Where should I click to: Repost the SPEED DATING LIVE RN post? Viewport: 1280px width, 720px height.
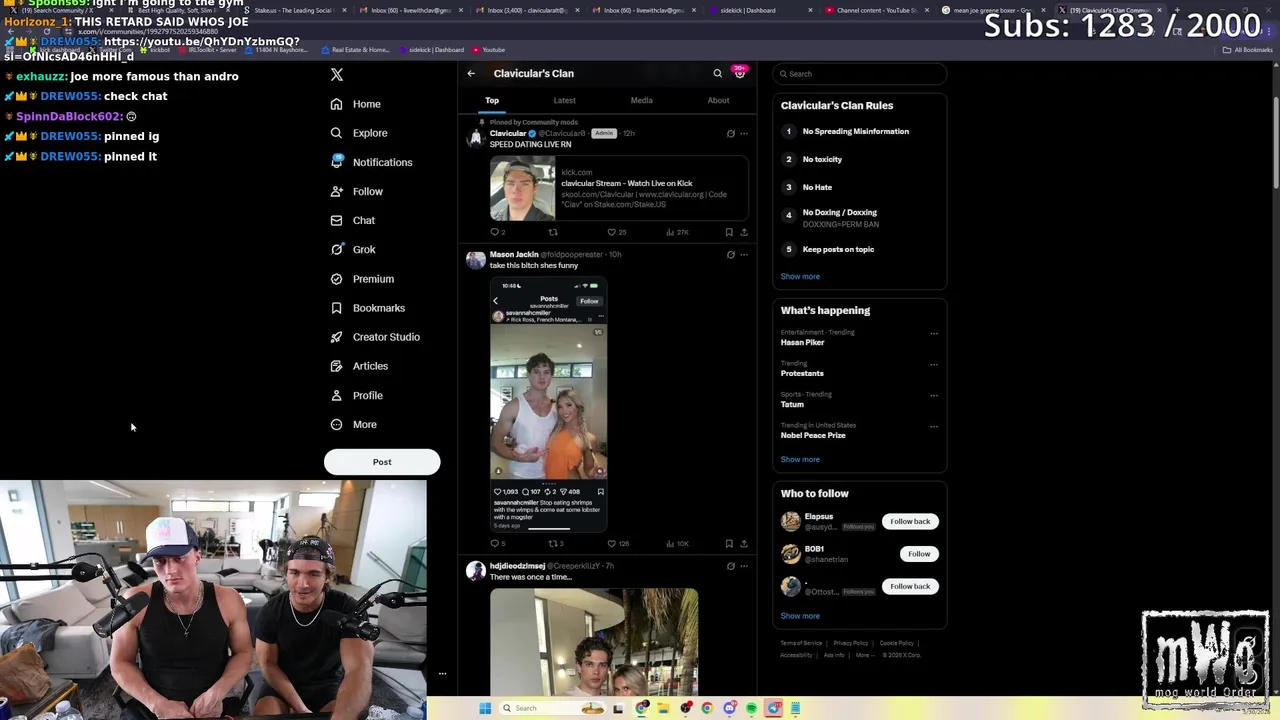tap(553, 232)
